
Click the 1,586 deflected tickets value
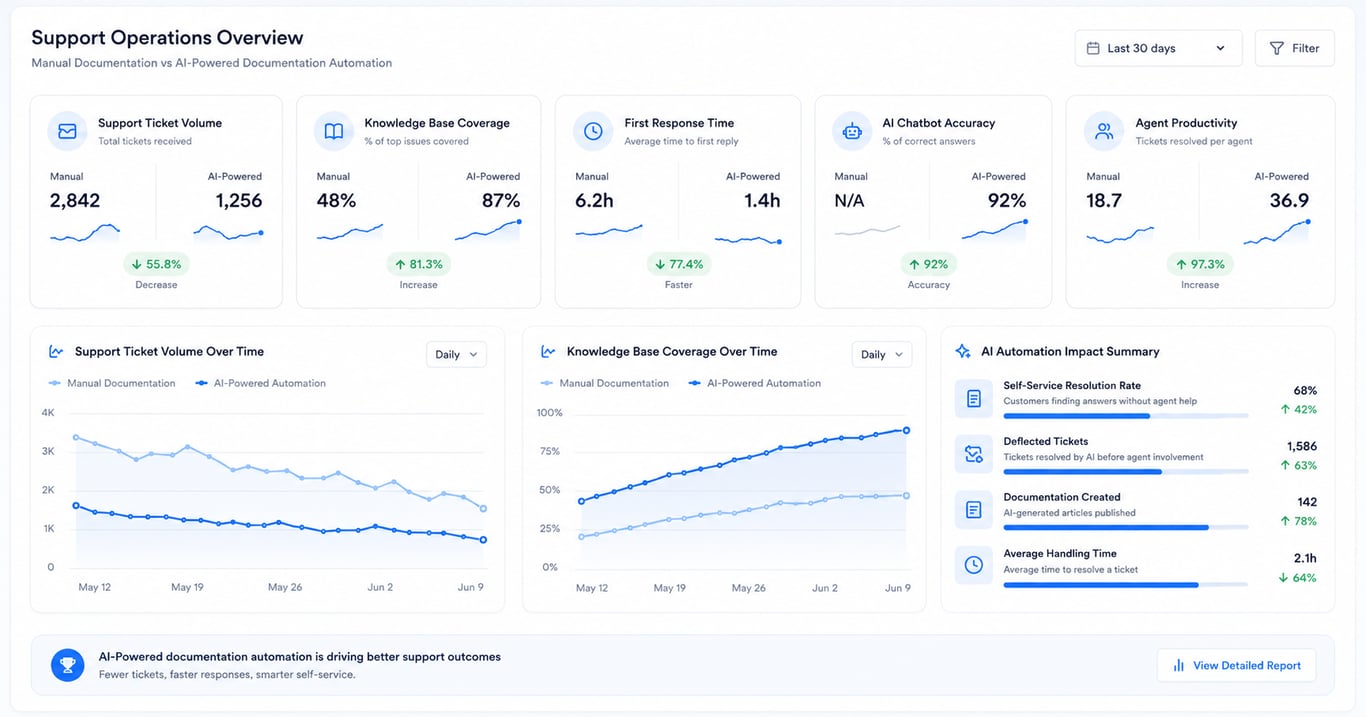(x=1302, y=446)
